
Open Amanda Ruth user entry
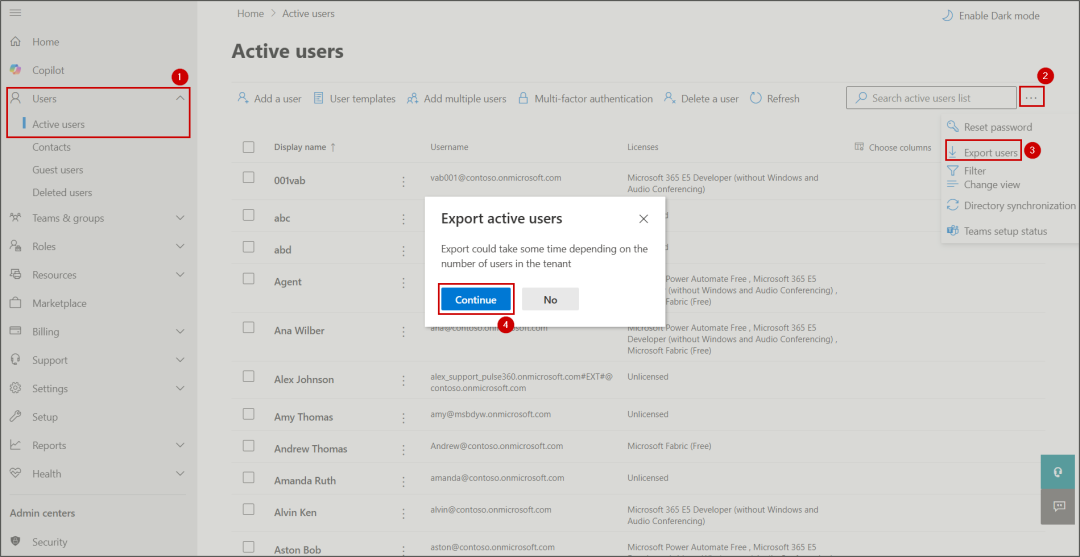click(x=305, y=481)
